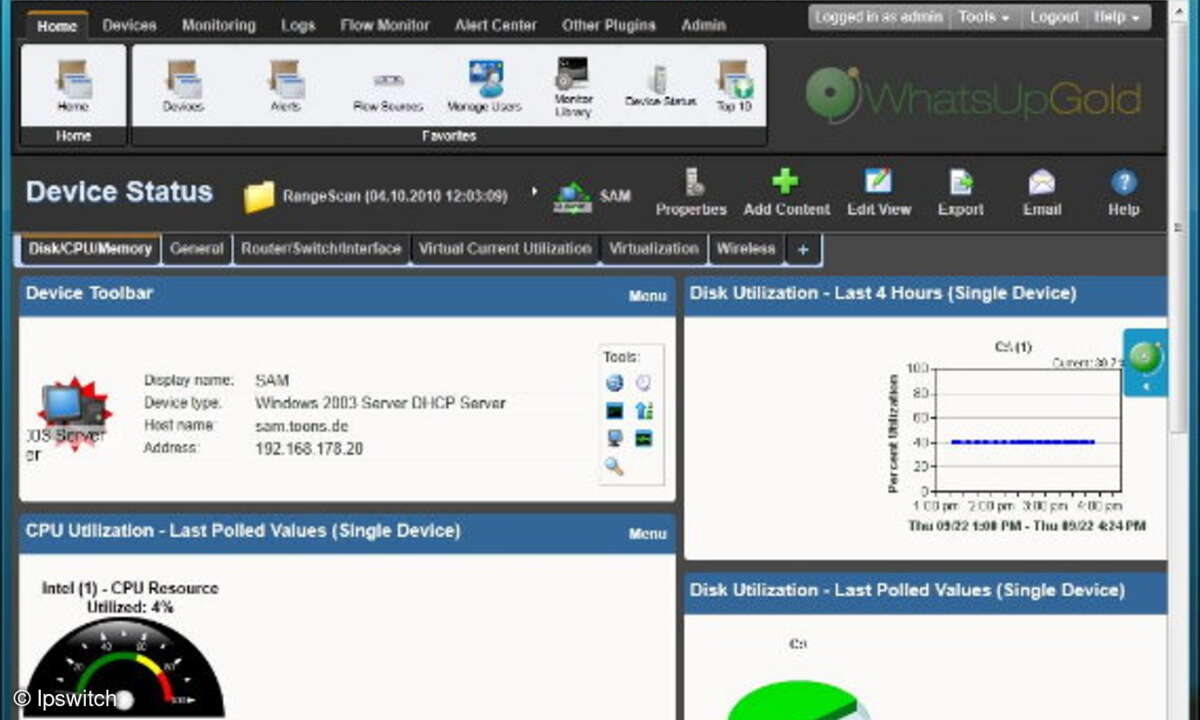Click the blue up-arrow tool icon
This screenshot has height=720, width=1200.
pos(643,410)
